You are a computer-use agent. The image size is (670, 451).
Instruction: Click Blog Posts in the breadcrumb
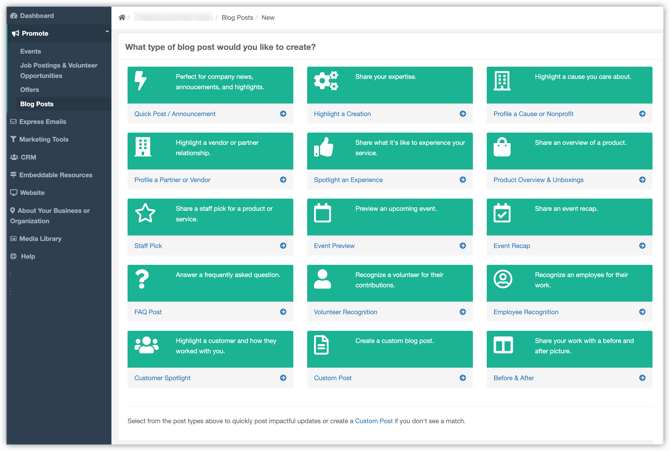click(x=237, y=18)
